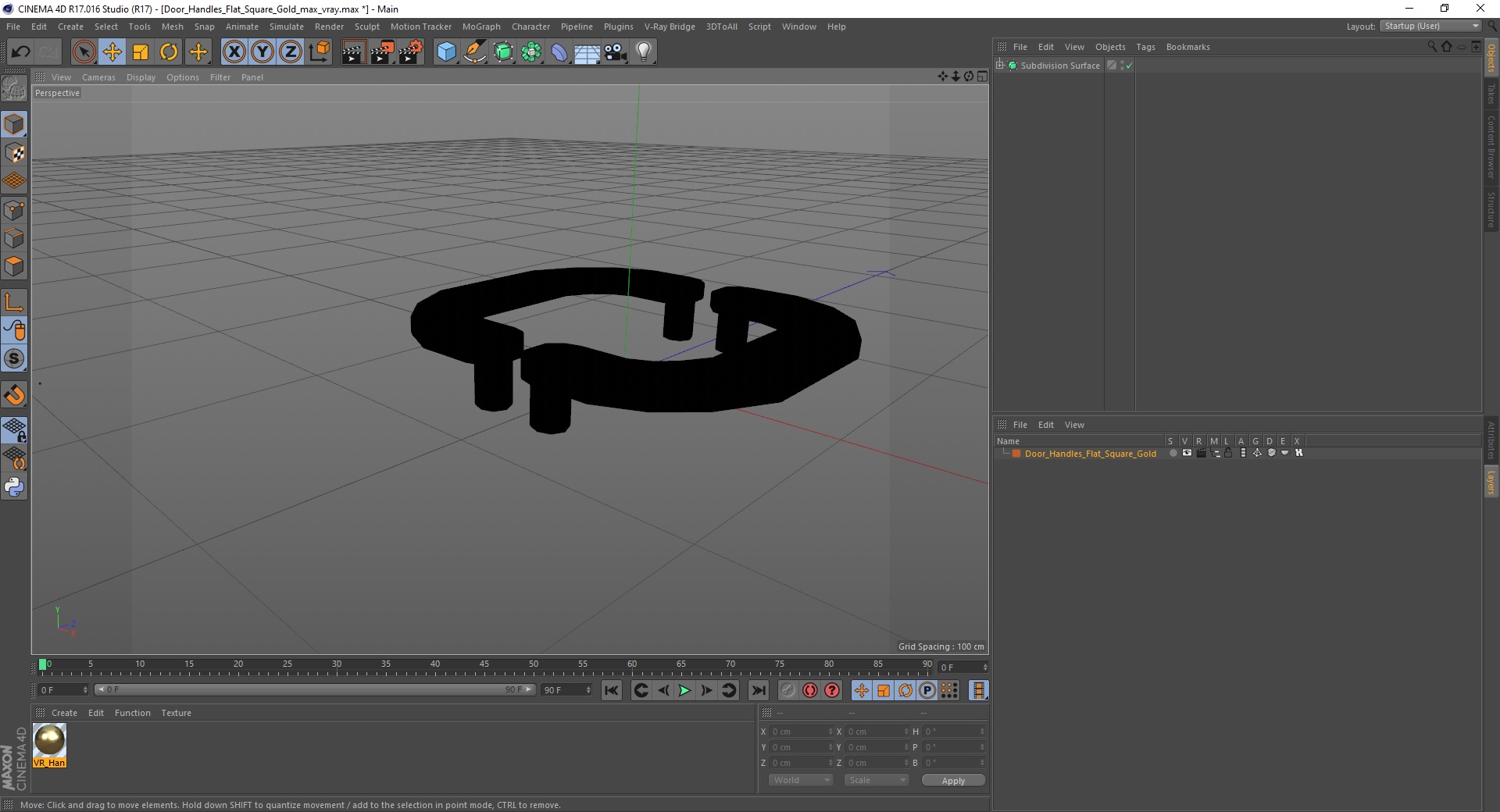
Task: Click the end frame 90 F field
Action: pos(566,690)
